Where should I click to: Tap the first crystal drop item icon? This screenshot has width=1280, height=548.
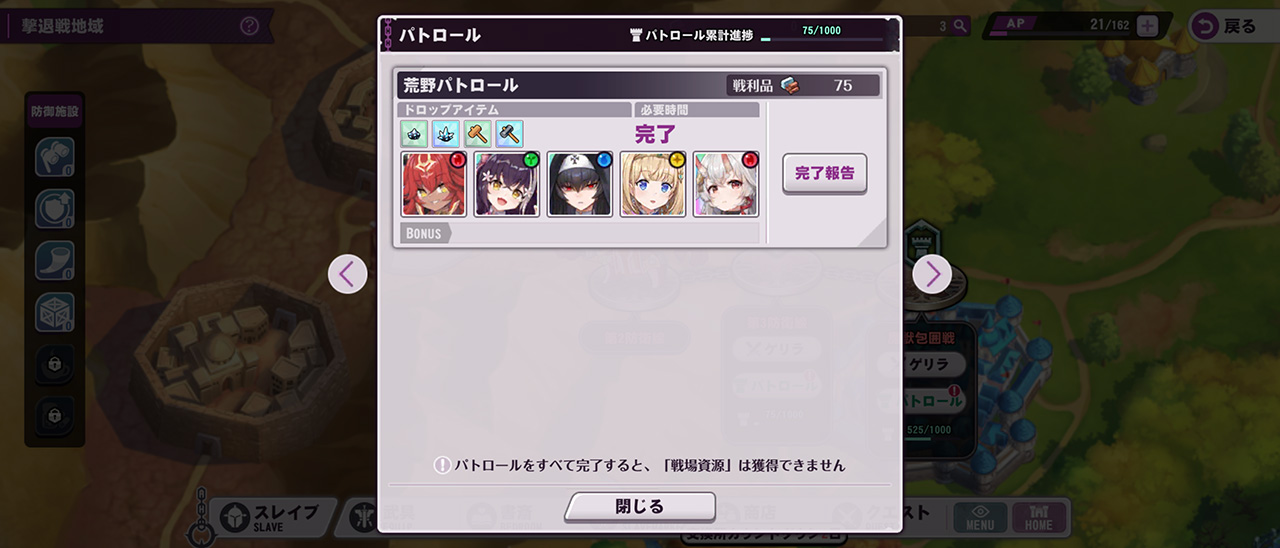coord(414,133)
